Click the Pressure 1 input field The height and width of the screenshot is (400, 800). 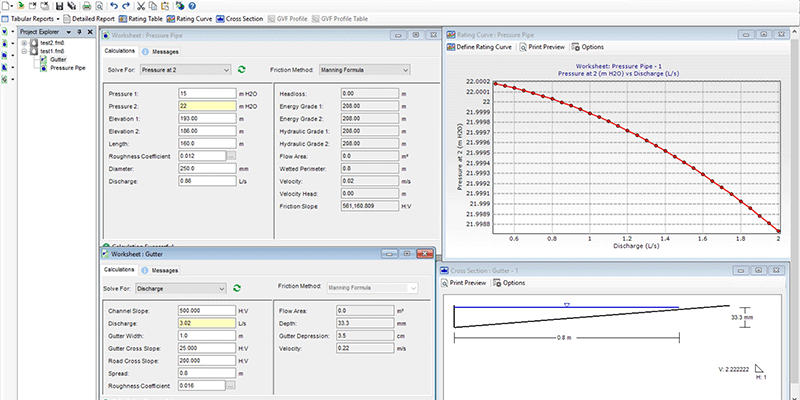(207, 93)
